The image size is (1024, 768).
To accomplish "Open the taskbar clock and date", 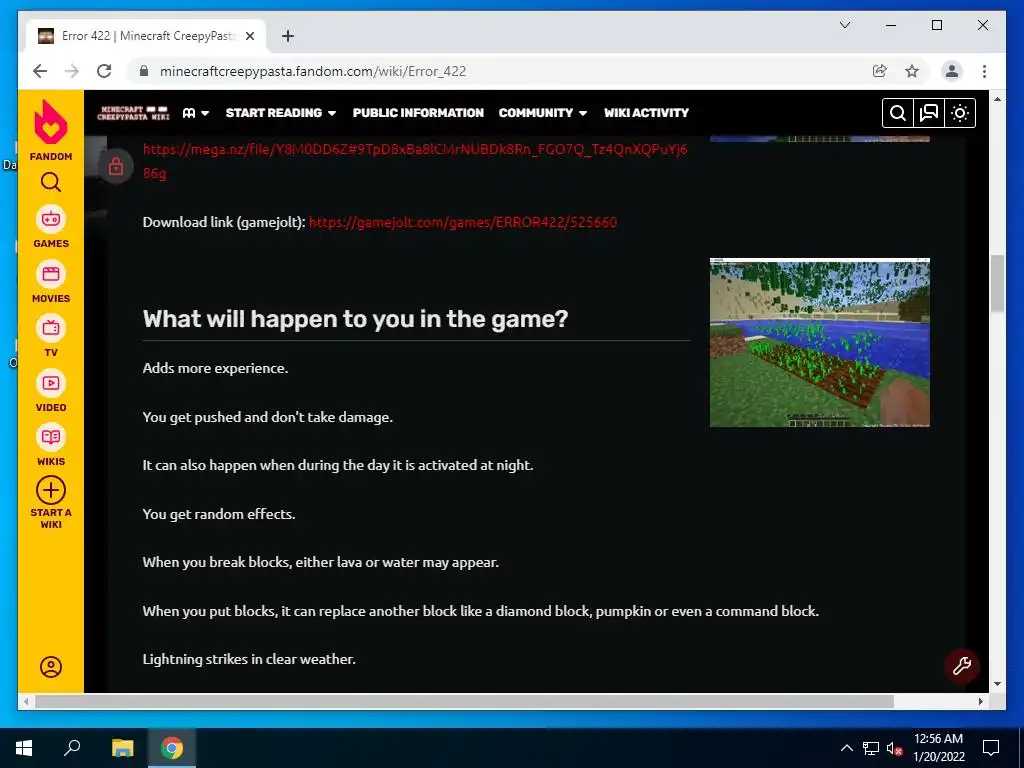I will click(x=938, y=748).
